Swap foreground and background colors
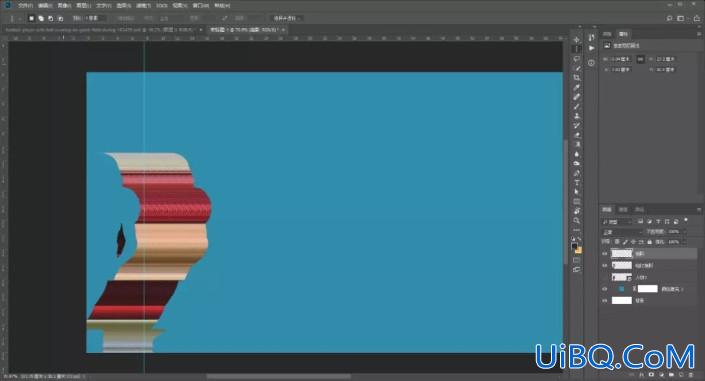 point(580,239)
